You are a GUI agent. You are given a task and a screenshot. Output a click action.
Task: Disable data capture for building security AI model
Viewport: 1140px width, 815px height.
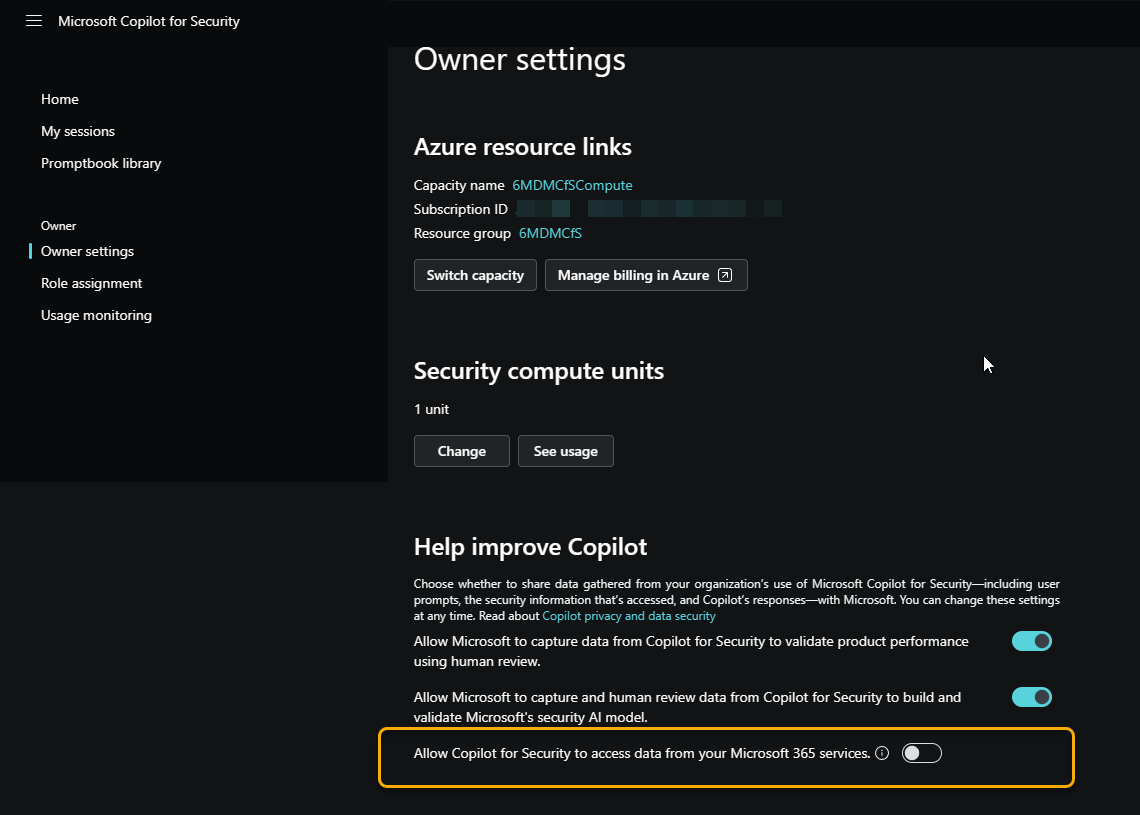(x=1032, y=697)
